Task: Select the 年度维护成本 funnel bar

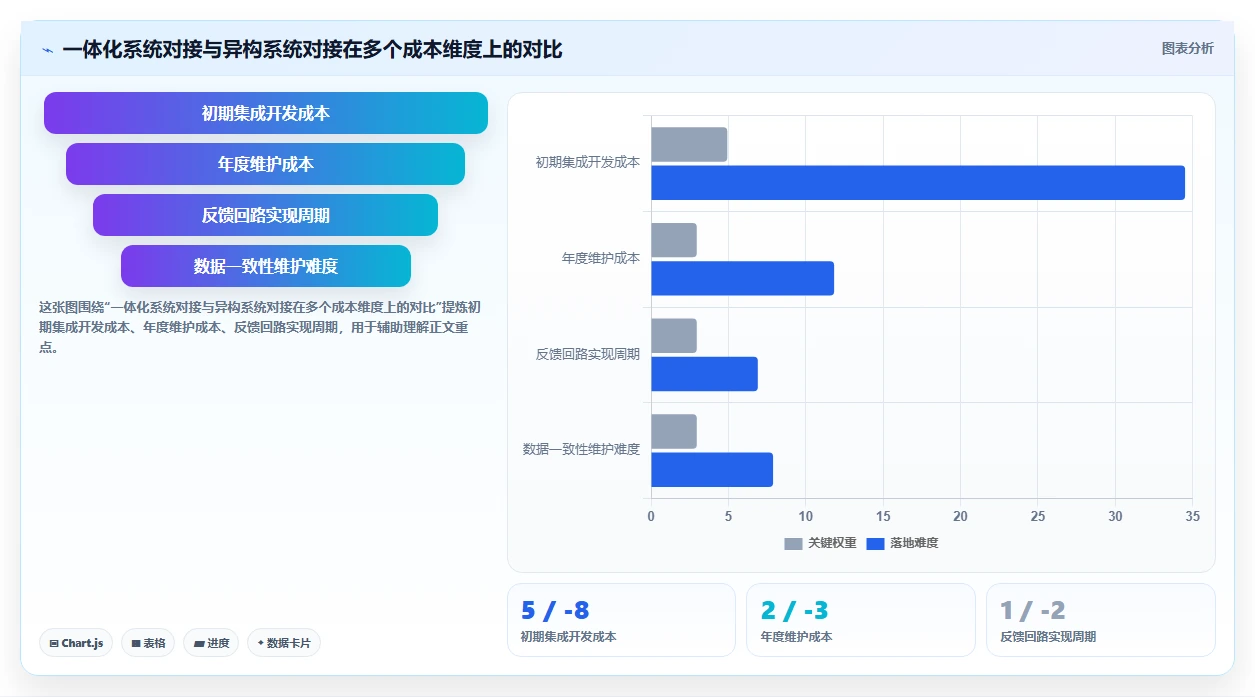Action: [266, 164]
